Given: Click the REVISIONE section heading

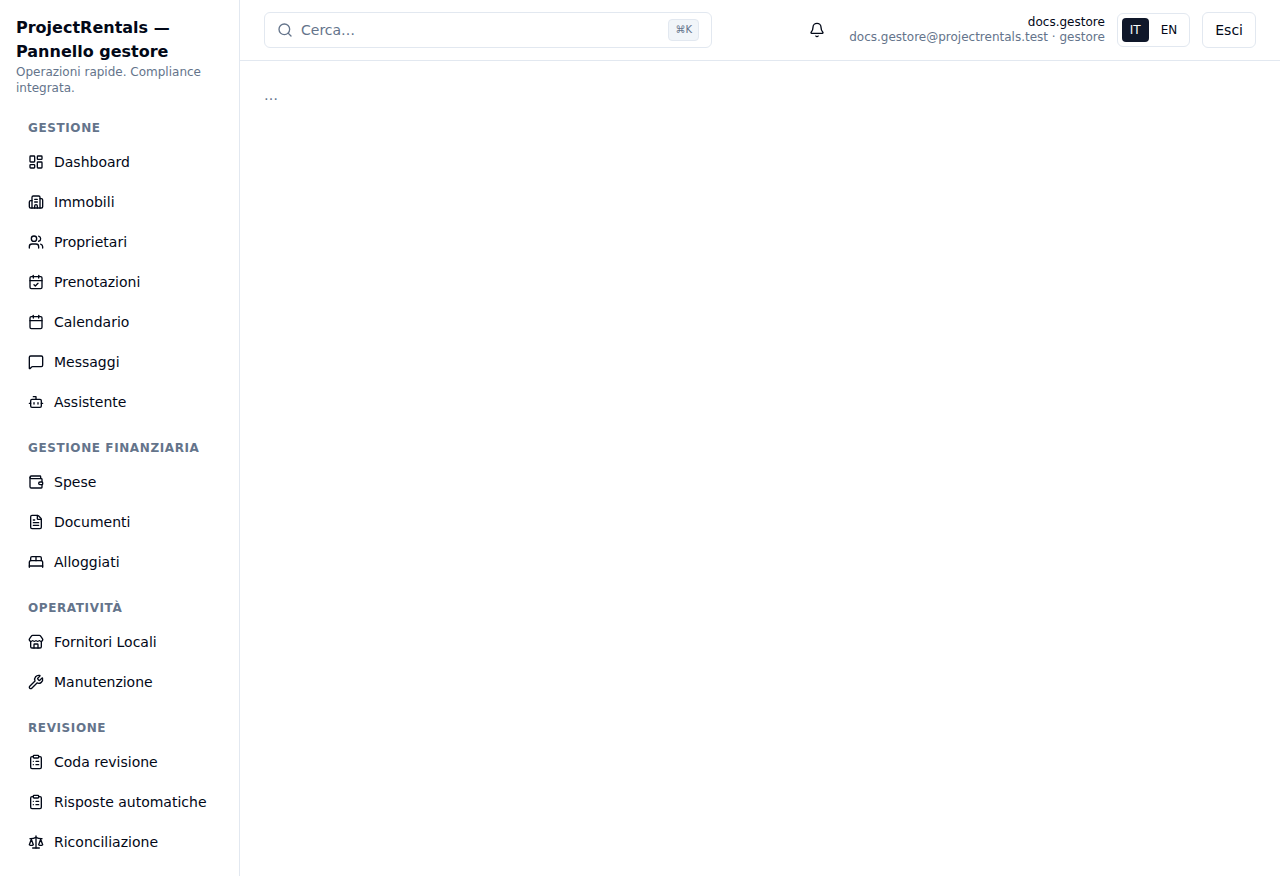Looking at the screenshot, I should pyautogui.click(x=67, y=727).
